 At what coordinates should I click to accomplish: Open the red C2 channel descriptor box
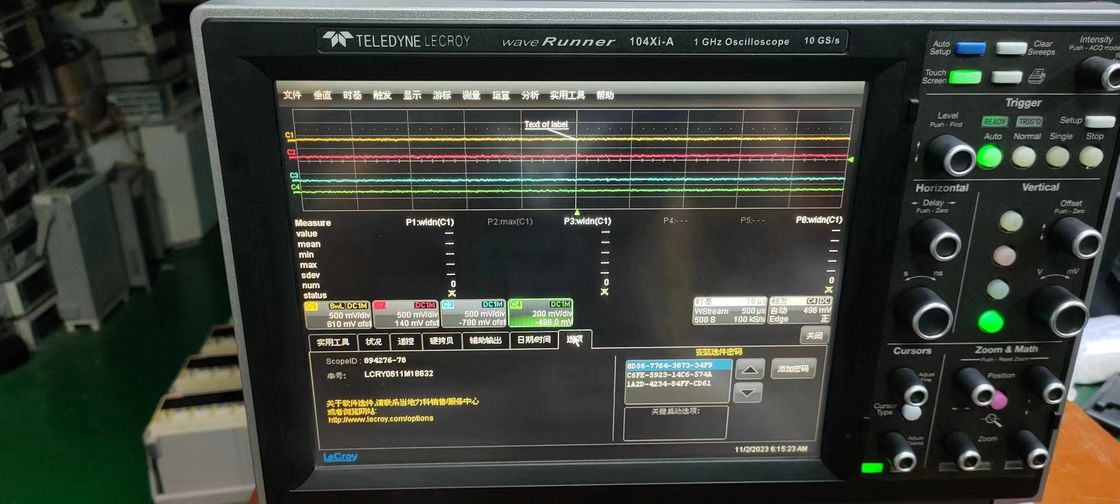point(405,313)
